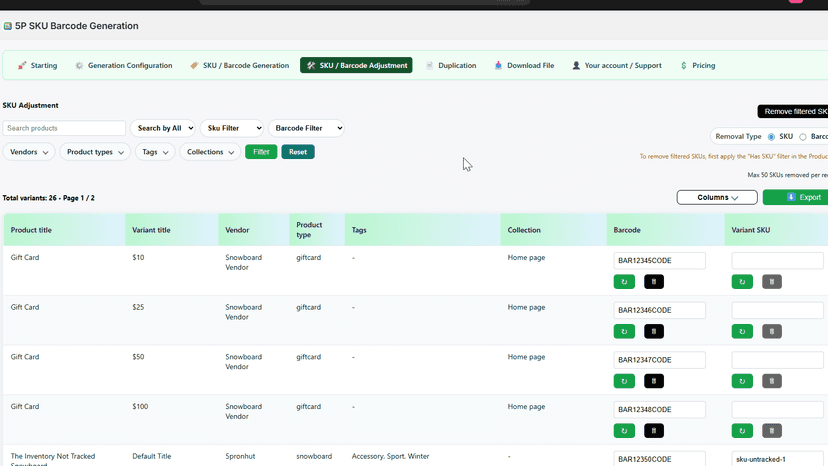Screen dimensions: 828x466
Task: Regenerate SKU for Gift Card $50
Action: [742, 381]
